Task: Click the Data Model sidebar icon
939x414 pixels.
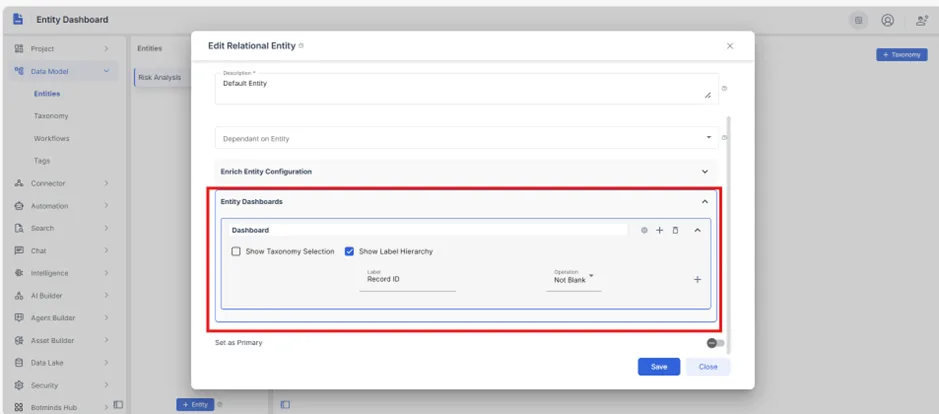Action: coord(19,71)
